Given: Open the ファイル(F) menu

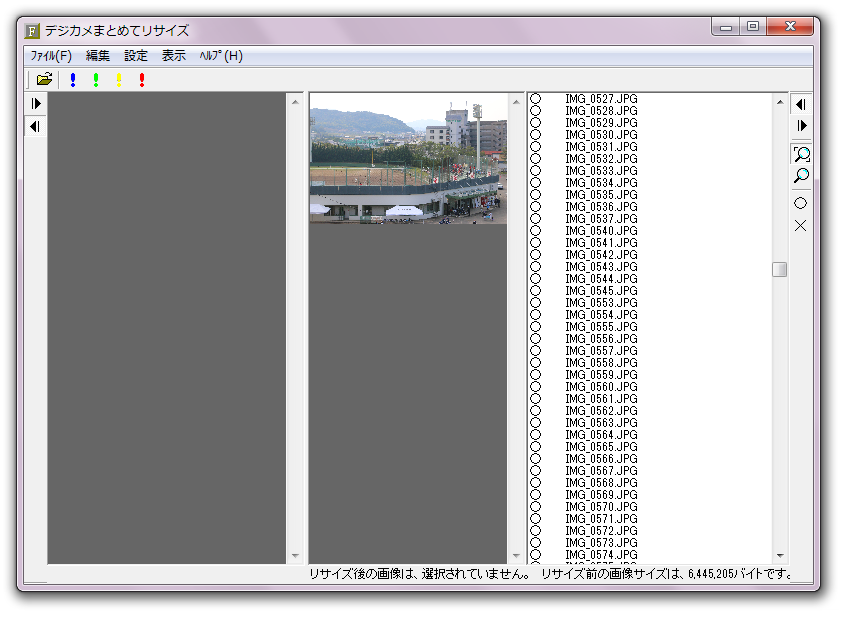Looking at the screenshot, I should pos(51,56).
